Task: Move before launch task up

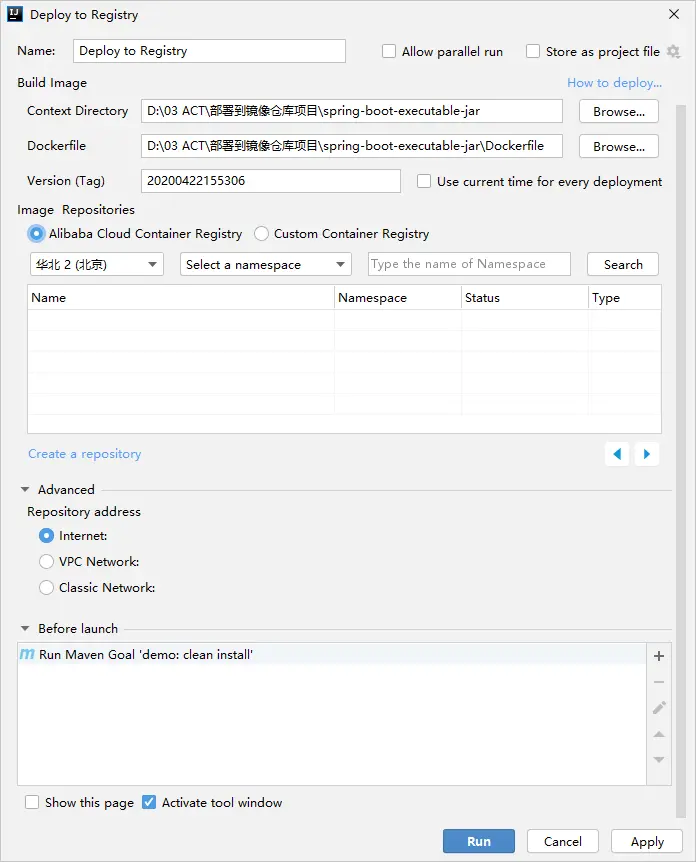Action: (659, 734)
